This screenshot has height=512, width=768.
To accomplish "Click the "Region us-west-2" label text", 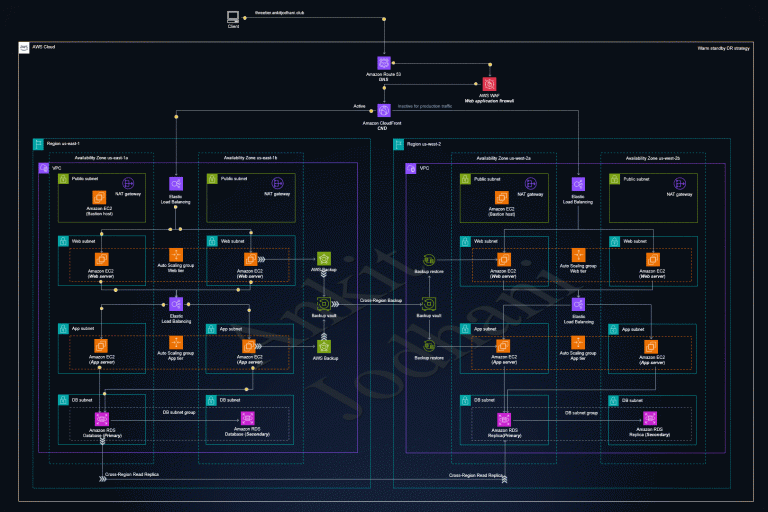I will point(424,144).
